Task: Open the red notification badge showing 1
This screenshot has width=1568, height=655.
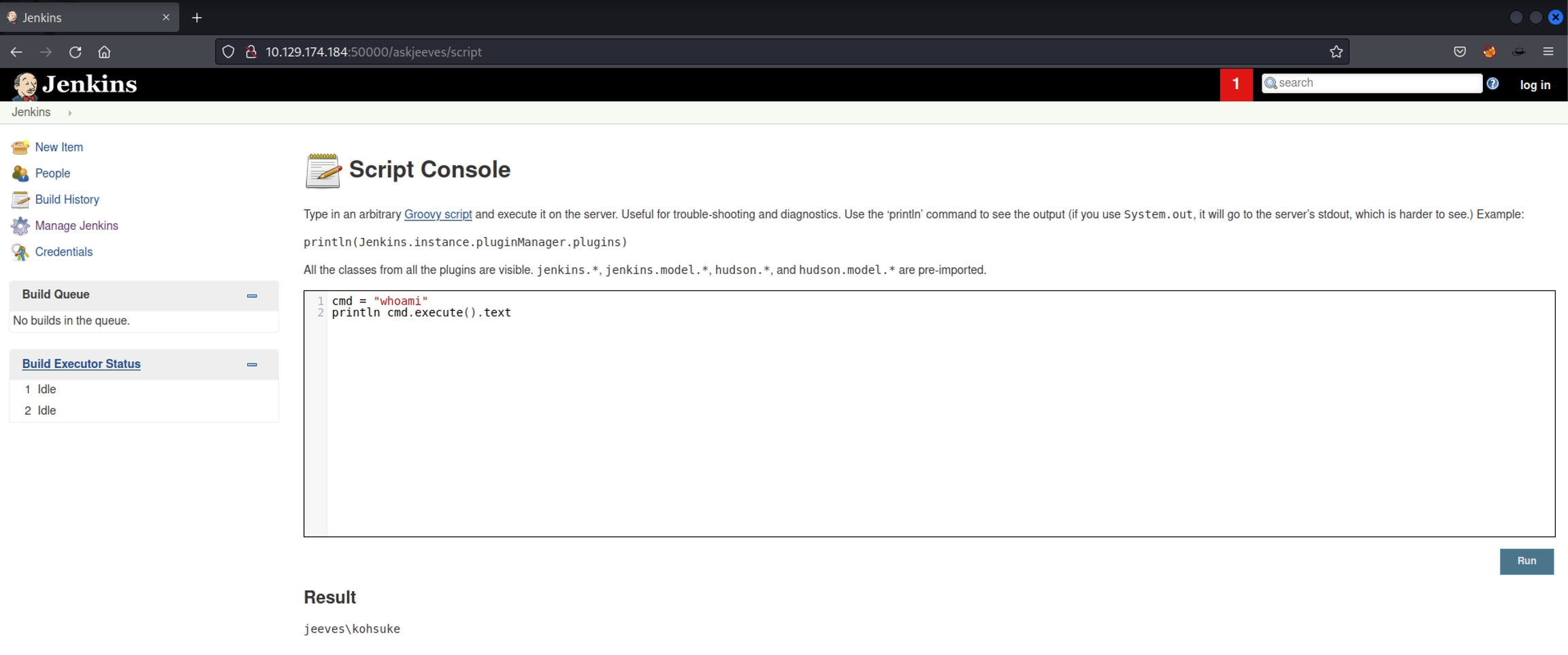Action: coord(1235,84)
